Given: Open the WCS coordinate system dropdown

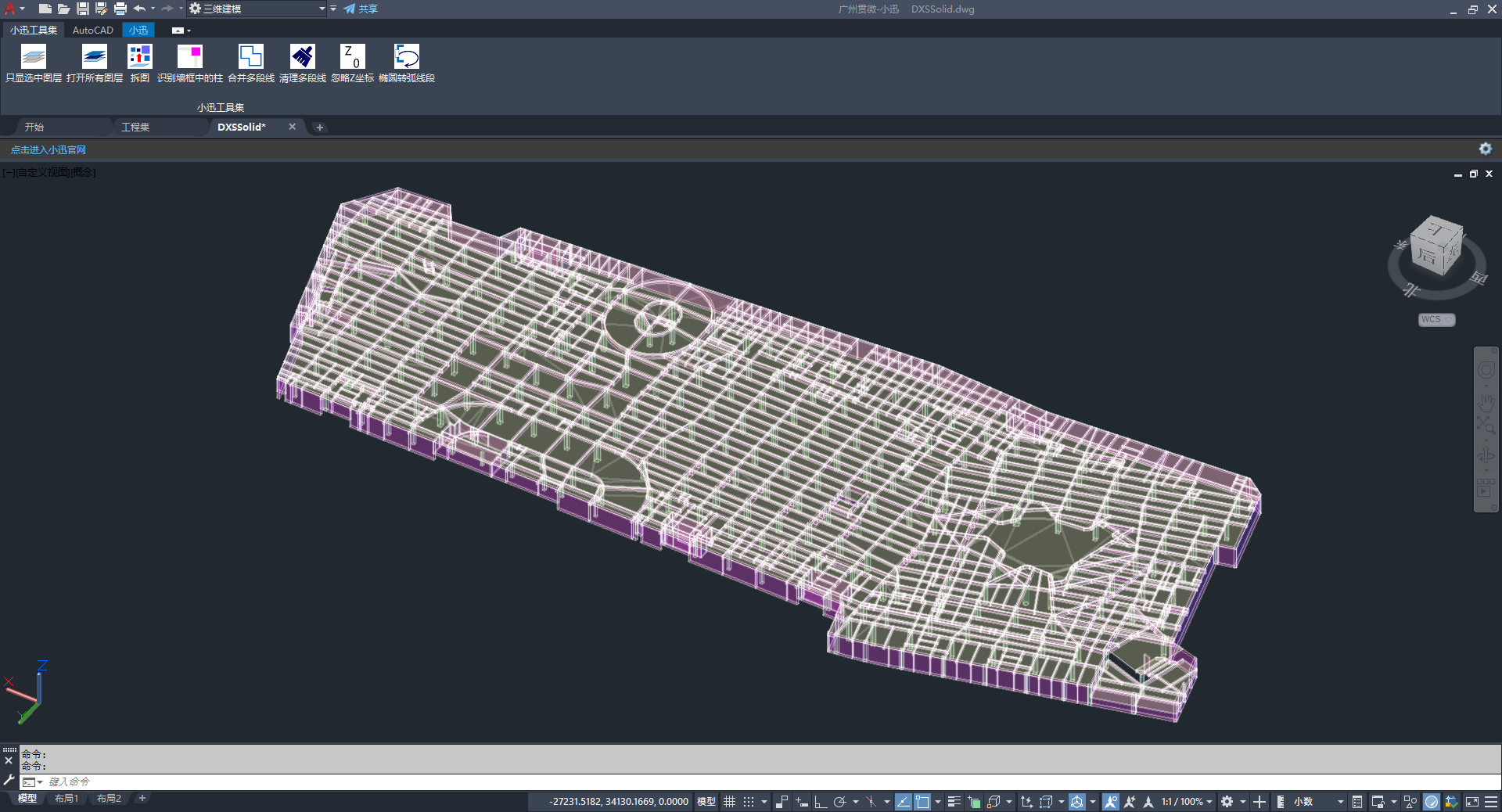Looking at the screenshot, I should (x=1436, y=319).
